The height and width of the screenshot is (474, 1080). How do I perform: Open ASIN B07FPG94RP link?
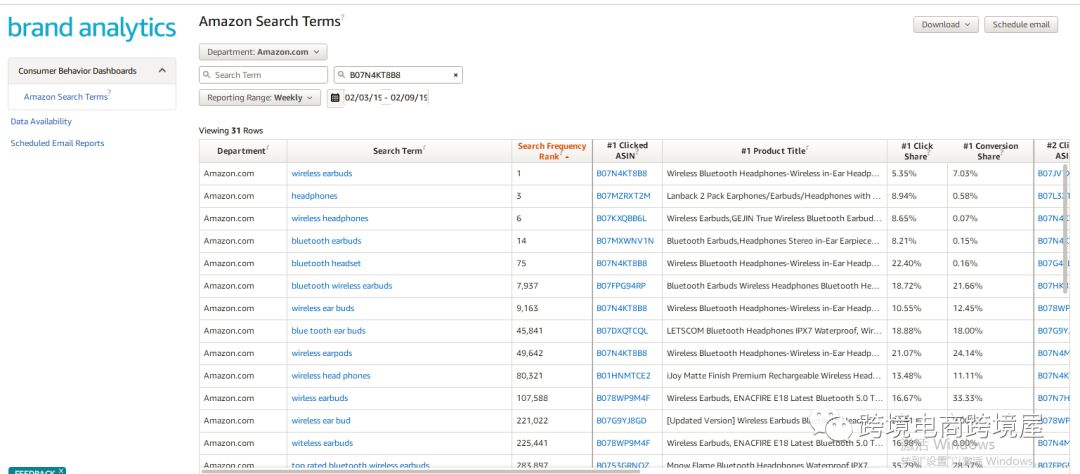pyautogui.click(x=621, y=286)
